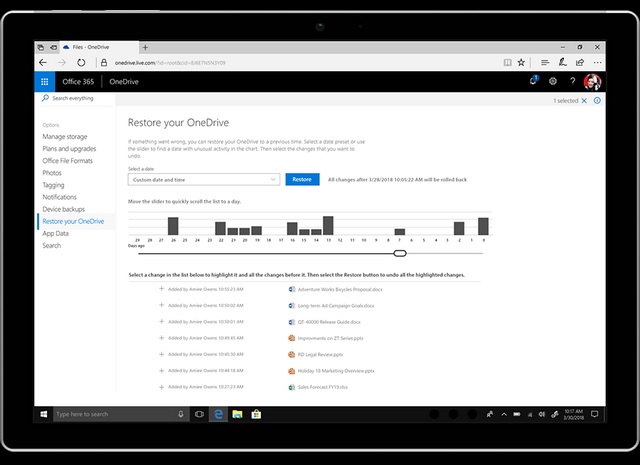Click the activity bar for 26 days ago
This screenshot has width=640, height=465.
173,226
